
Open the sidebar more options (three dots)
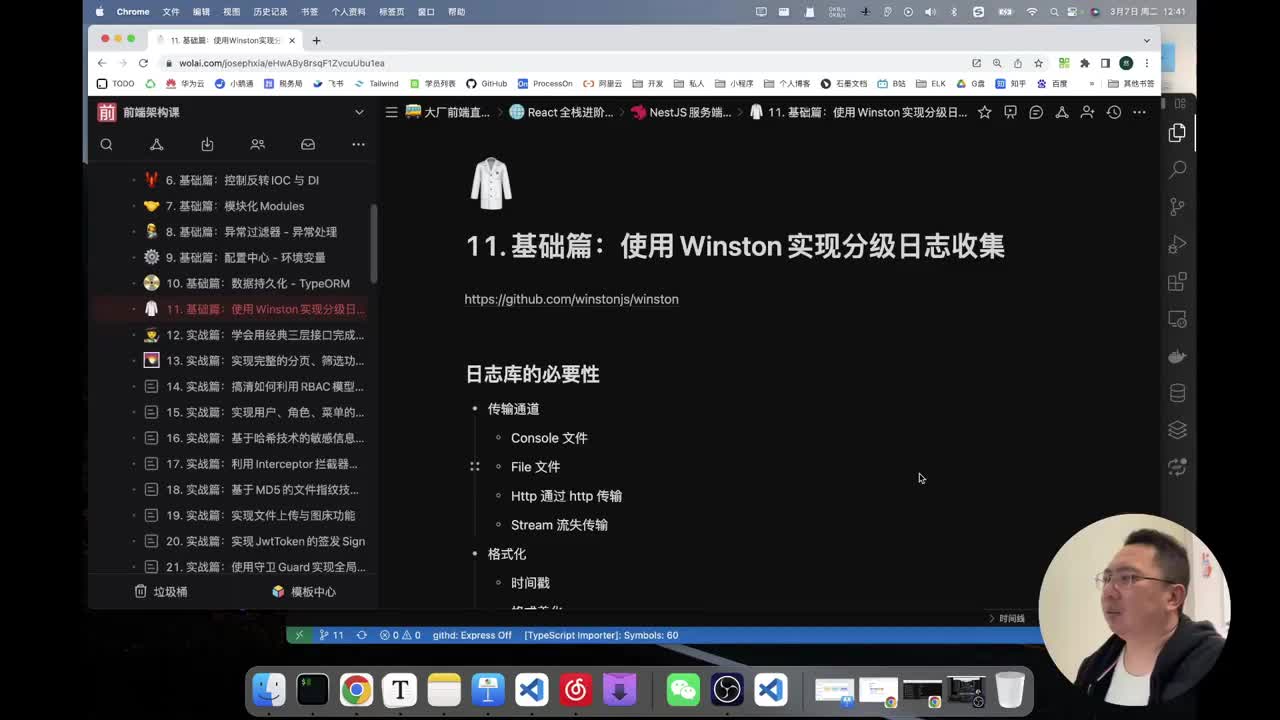click(x=358, y=144)
